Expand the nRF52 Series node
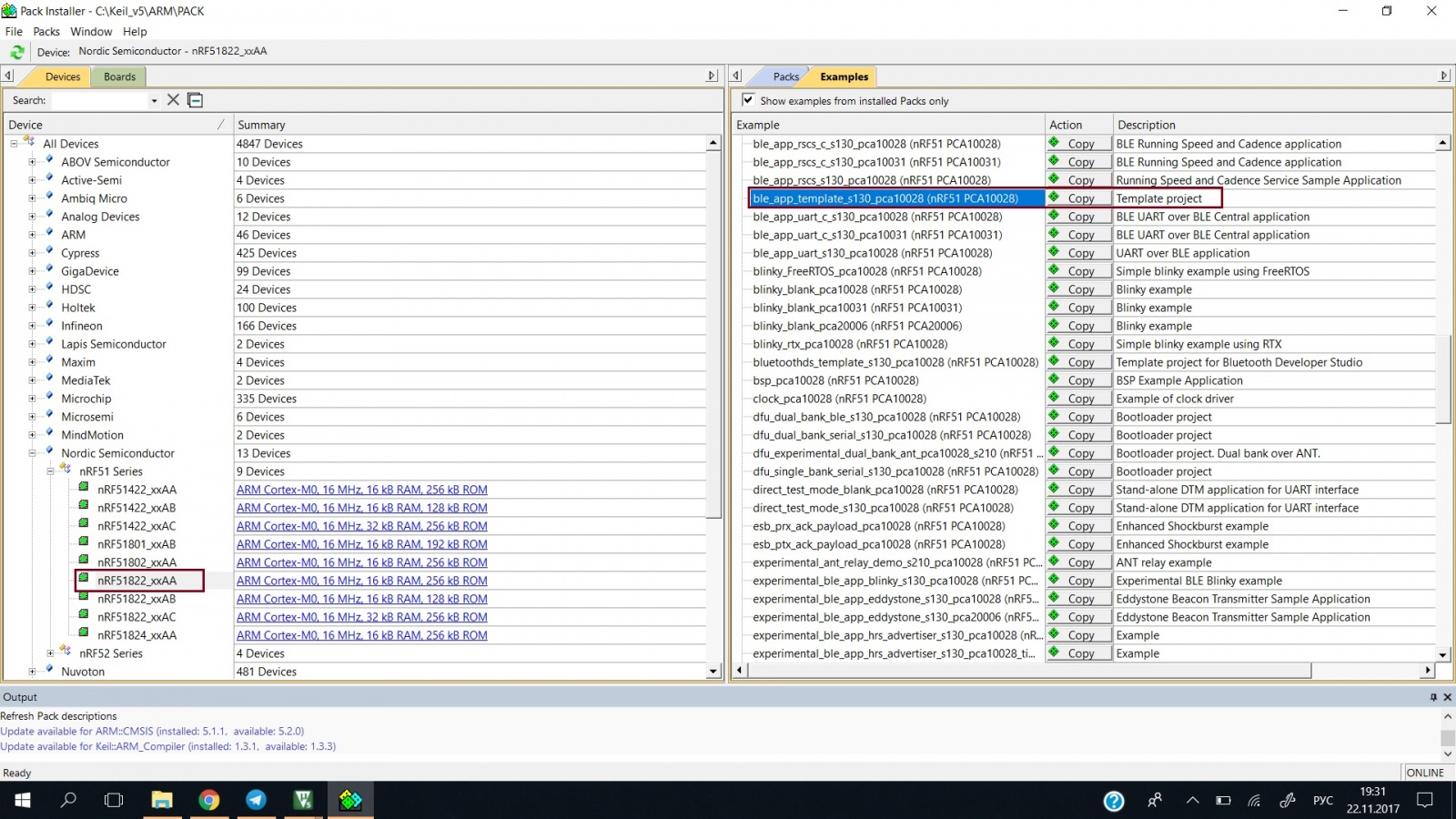 pyautogui.click(x=50, y=652)
